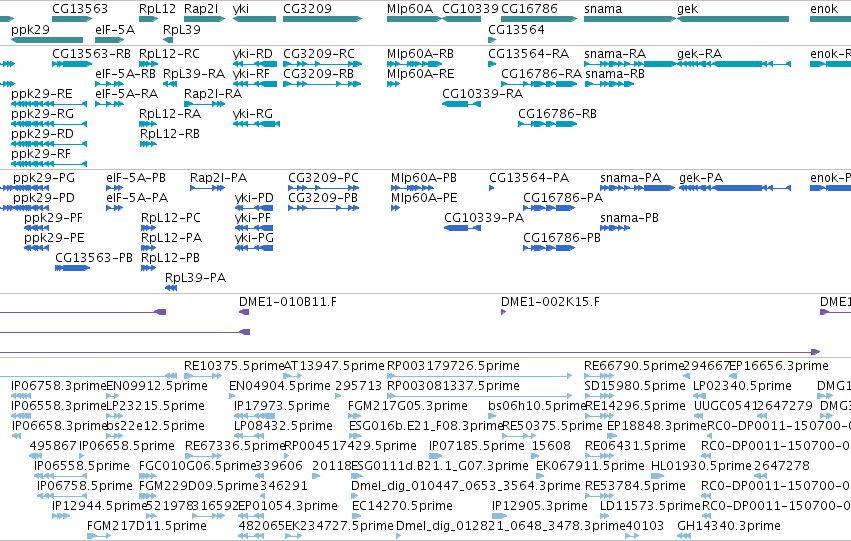Click EST 'SD15980.5prime'
Viewport: 851px width, 541px height.
point(635,386)
